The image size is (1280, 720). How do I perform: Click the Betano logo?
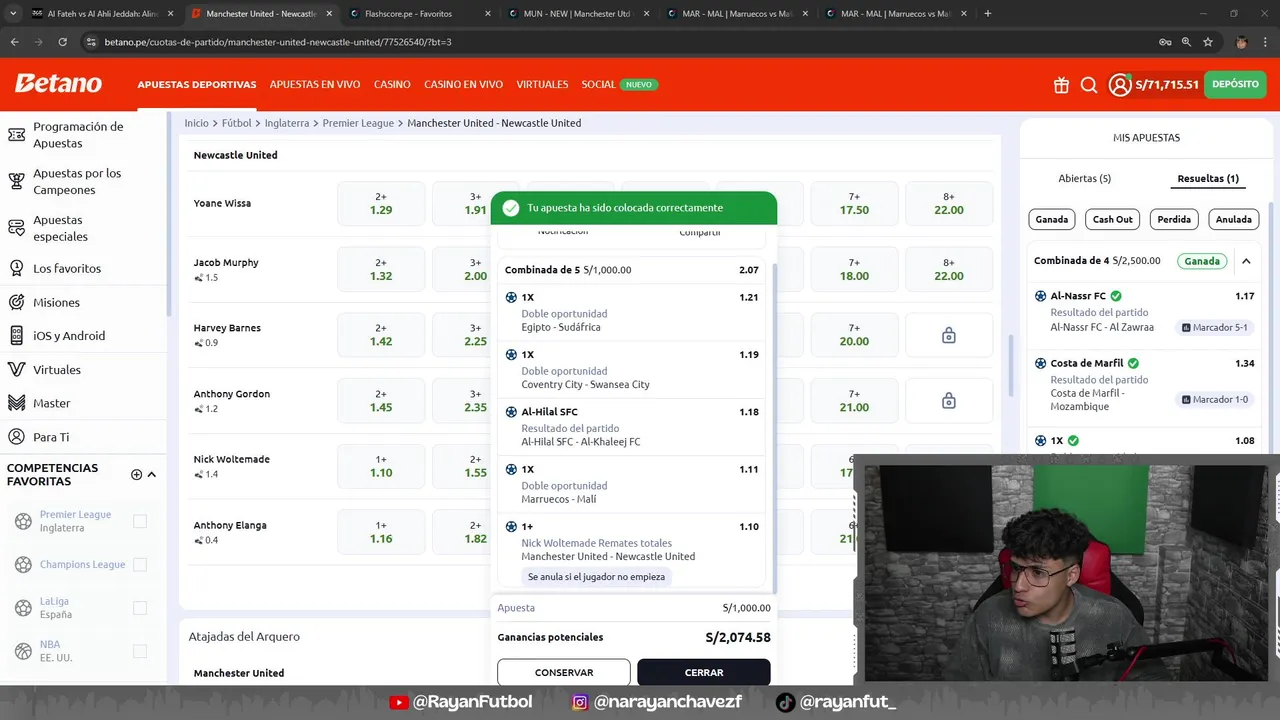[x=58, y=83]
